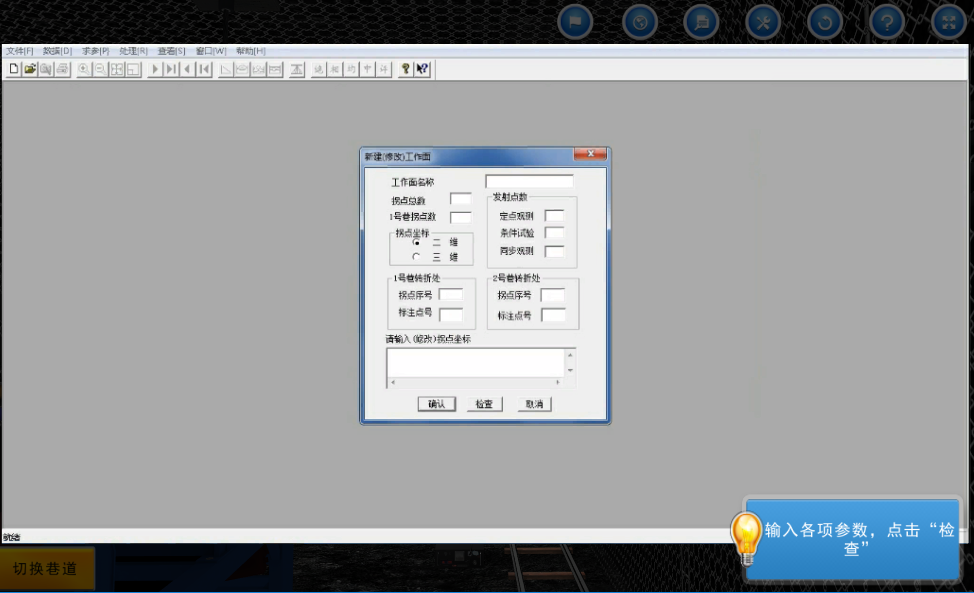The height and width of the screenshot is (593, 974).
Task: Click the coordinate box's down scroll arrow
Action: [x=570, y=370]
